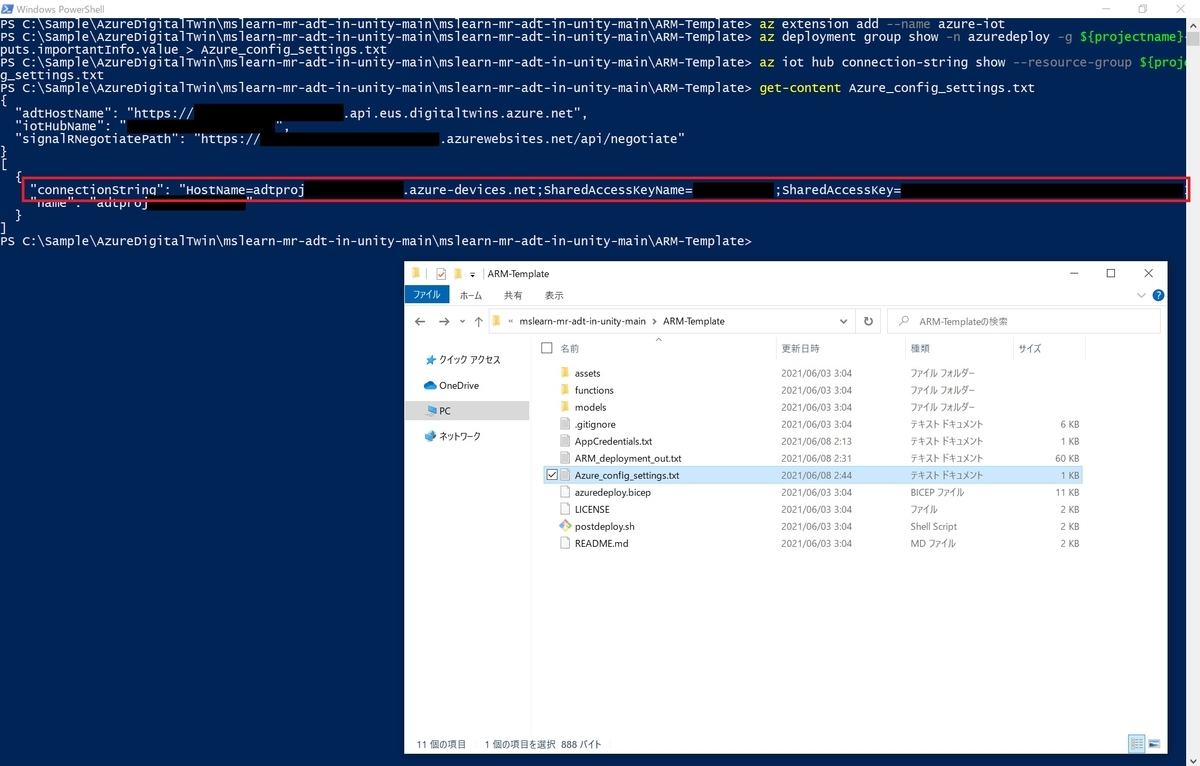Image resolution: width=1200 pixels, height=766 pixels.
Task: Click mslearn-mr-adt-in-unity-main breadcrumb
Action: coord(584,321)
